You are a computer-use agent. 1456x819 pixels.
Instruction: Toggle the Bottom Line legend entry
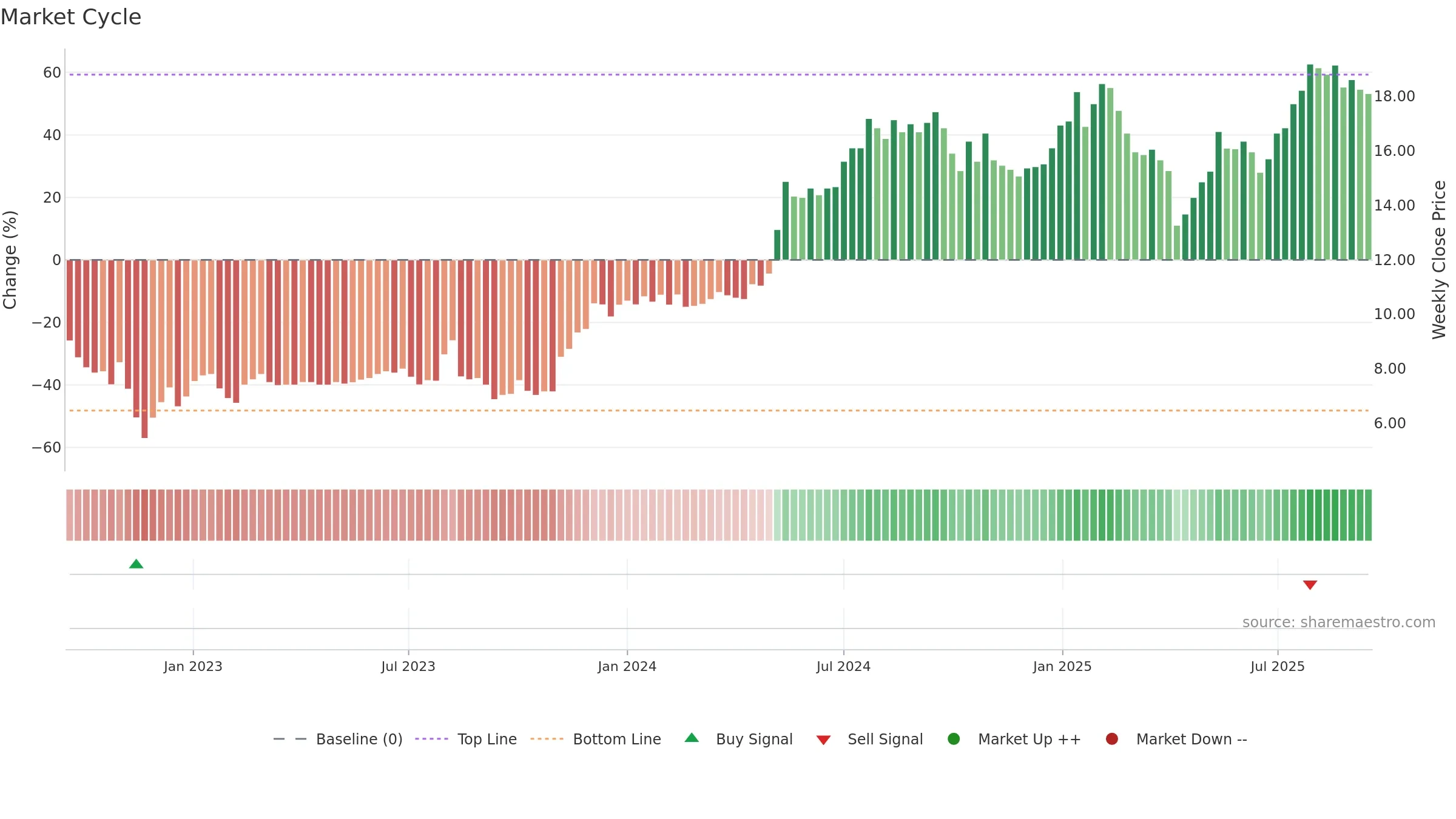coord(596,739)
